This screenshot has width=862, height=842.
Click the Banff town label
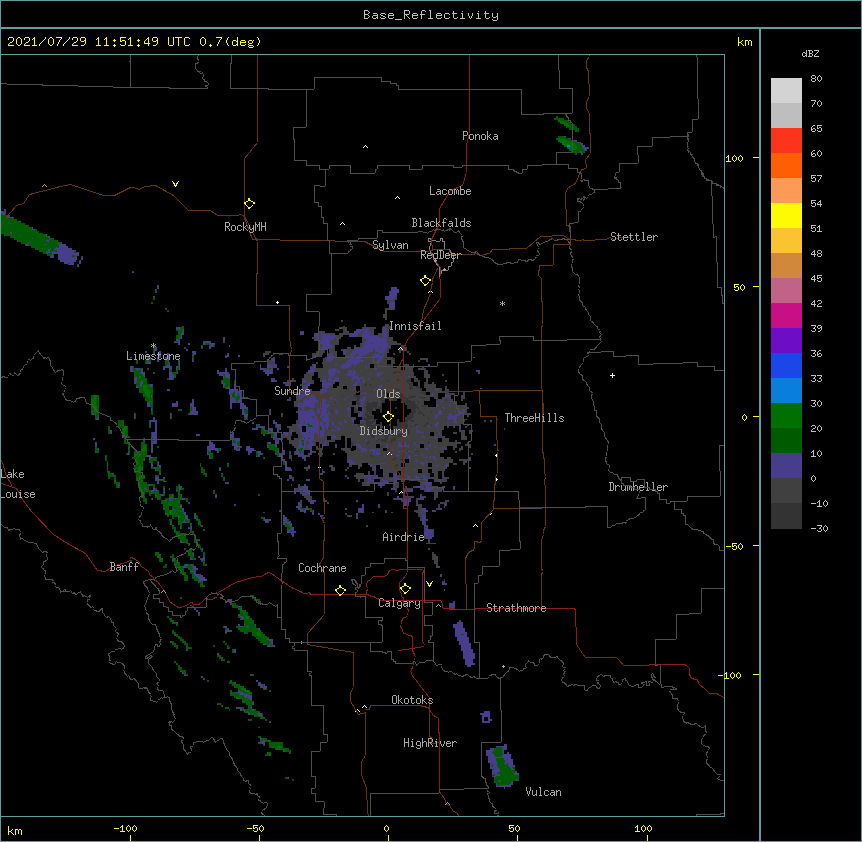pyautogui.click(x=124, y=567)
